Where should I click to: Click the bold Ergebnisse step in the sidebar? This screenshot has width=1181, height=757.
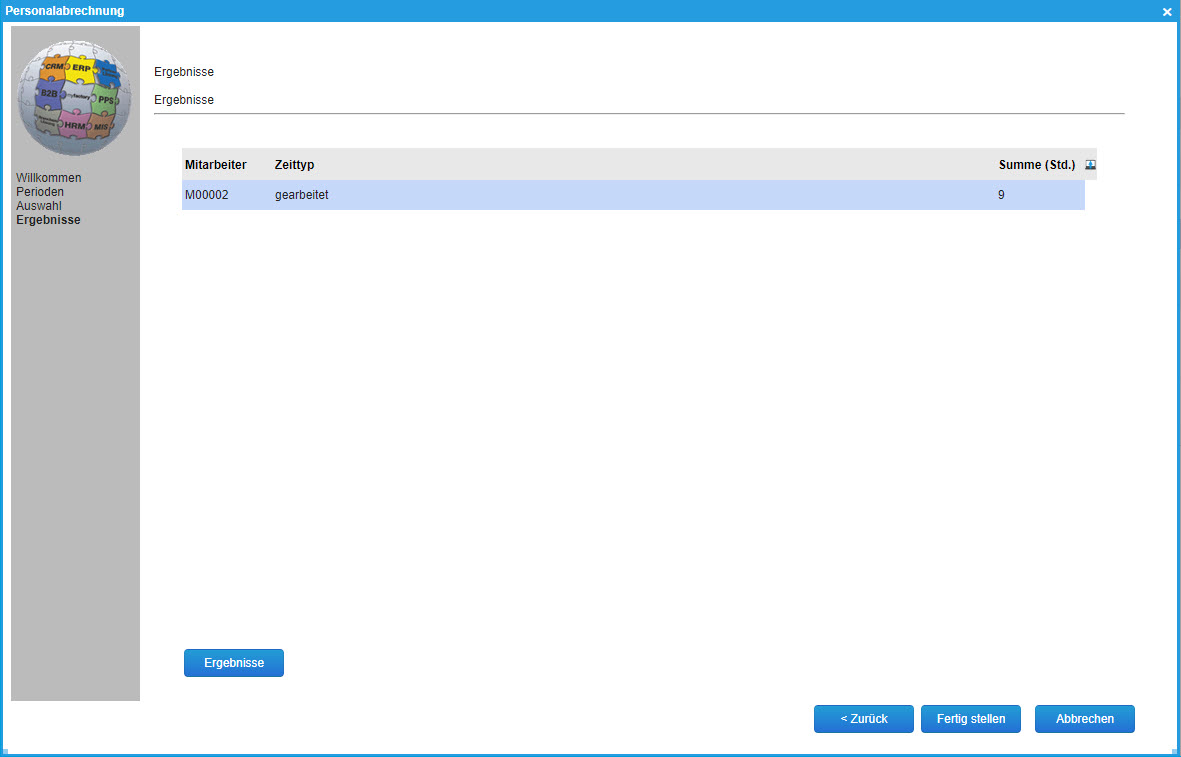pyautogui.click(x=48, y=220)
